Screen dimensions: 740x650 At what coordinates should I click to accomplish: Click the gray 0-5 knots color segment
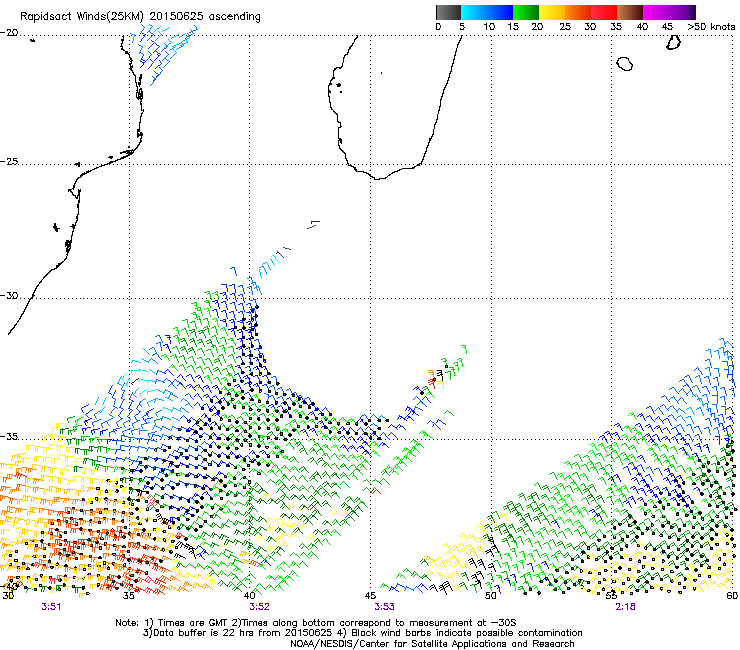[x=448, y=12]
